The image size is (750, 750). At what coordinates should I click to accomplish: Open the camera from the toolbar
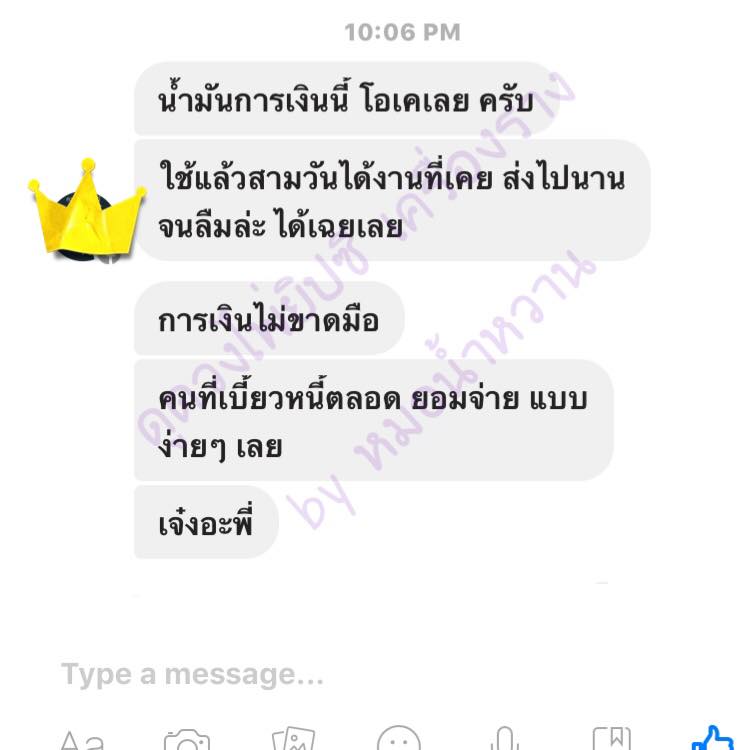tap(187, 739)
